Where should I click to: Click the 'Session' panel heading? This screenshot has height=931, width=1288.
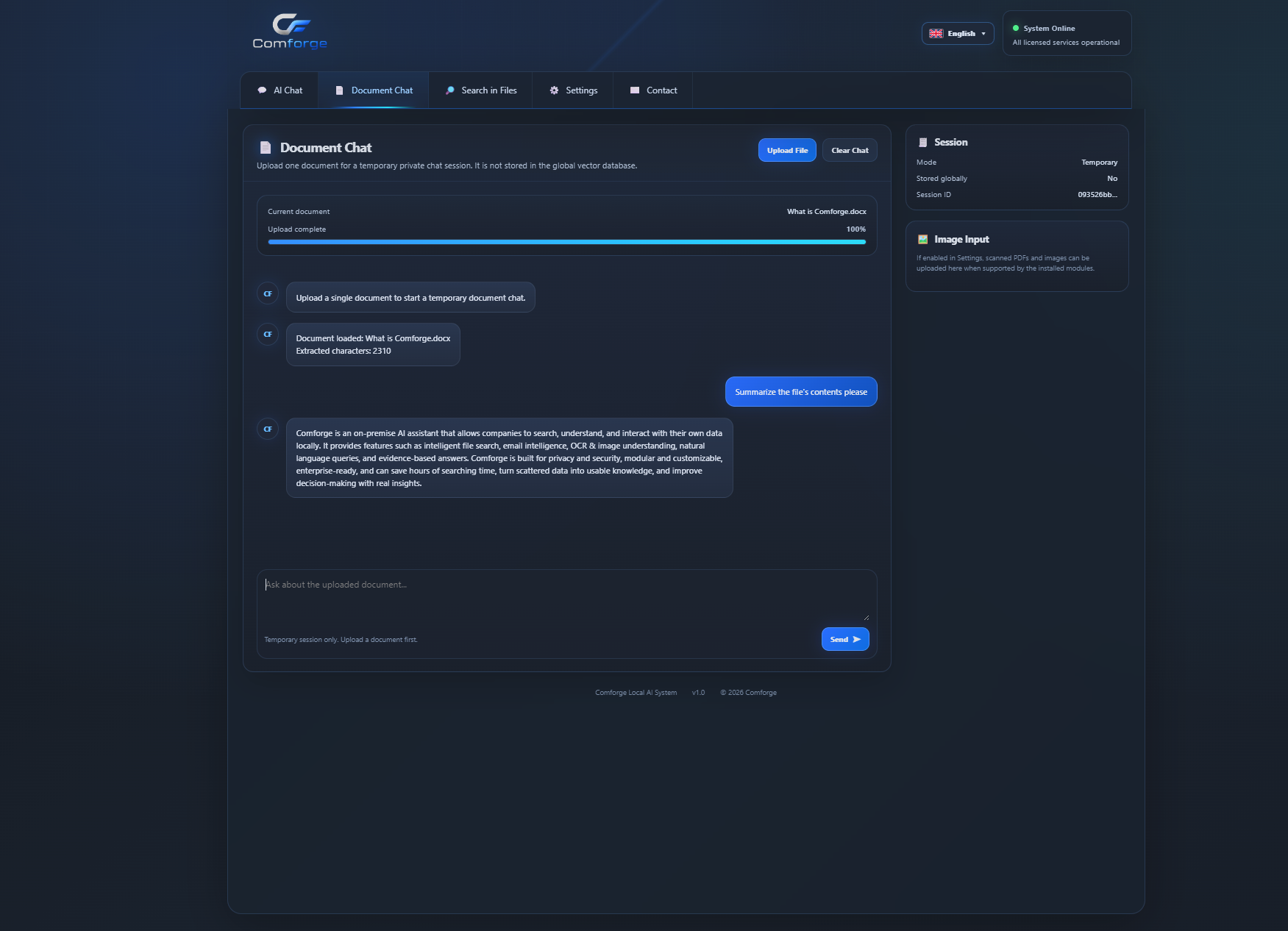pyautogui.click(x=950, y=143)
